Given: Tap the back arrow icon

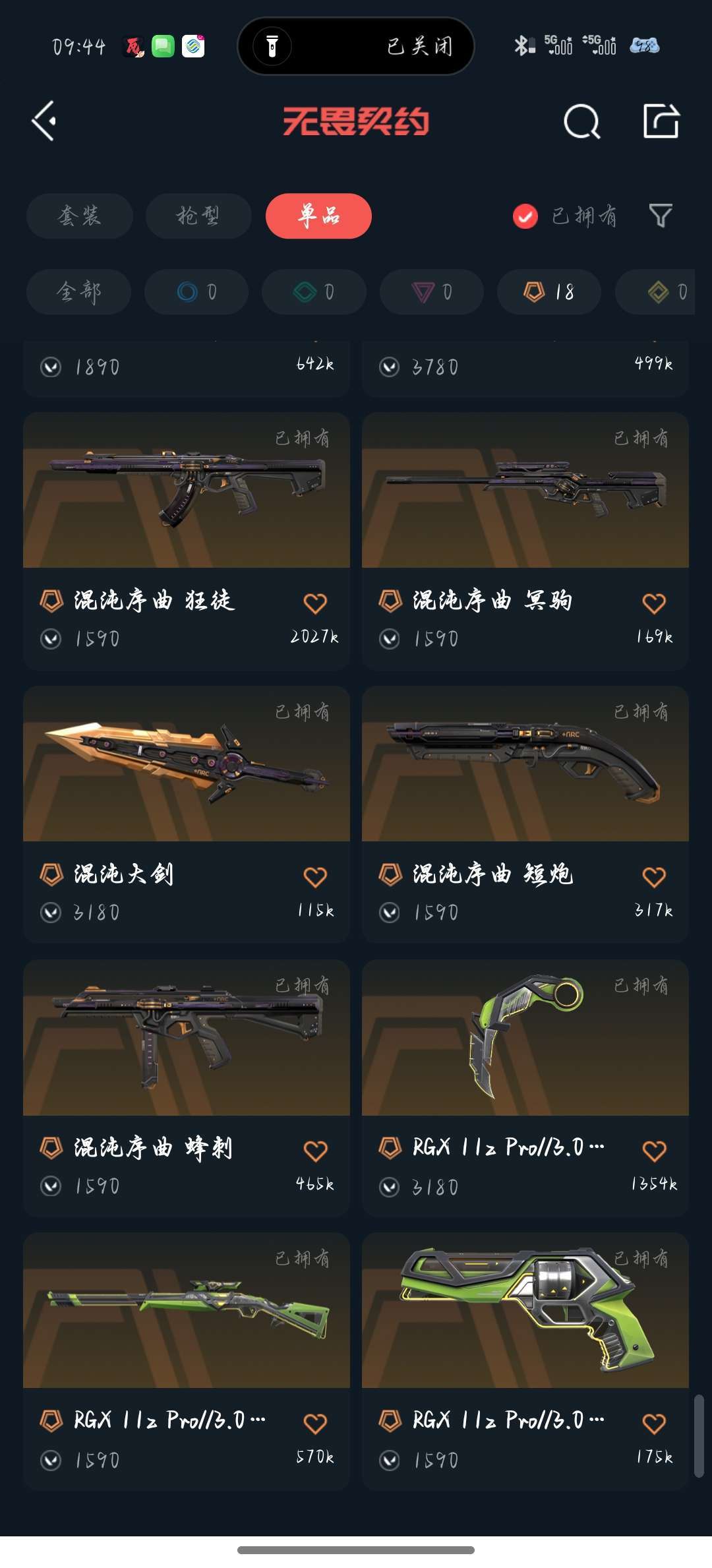Looking at the screenshot, I should click(44, 121).
